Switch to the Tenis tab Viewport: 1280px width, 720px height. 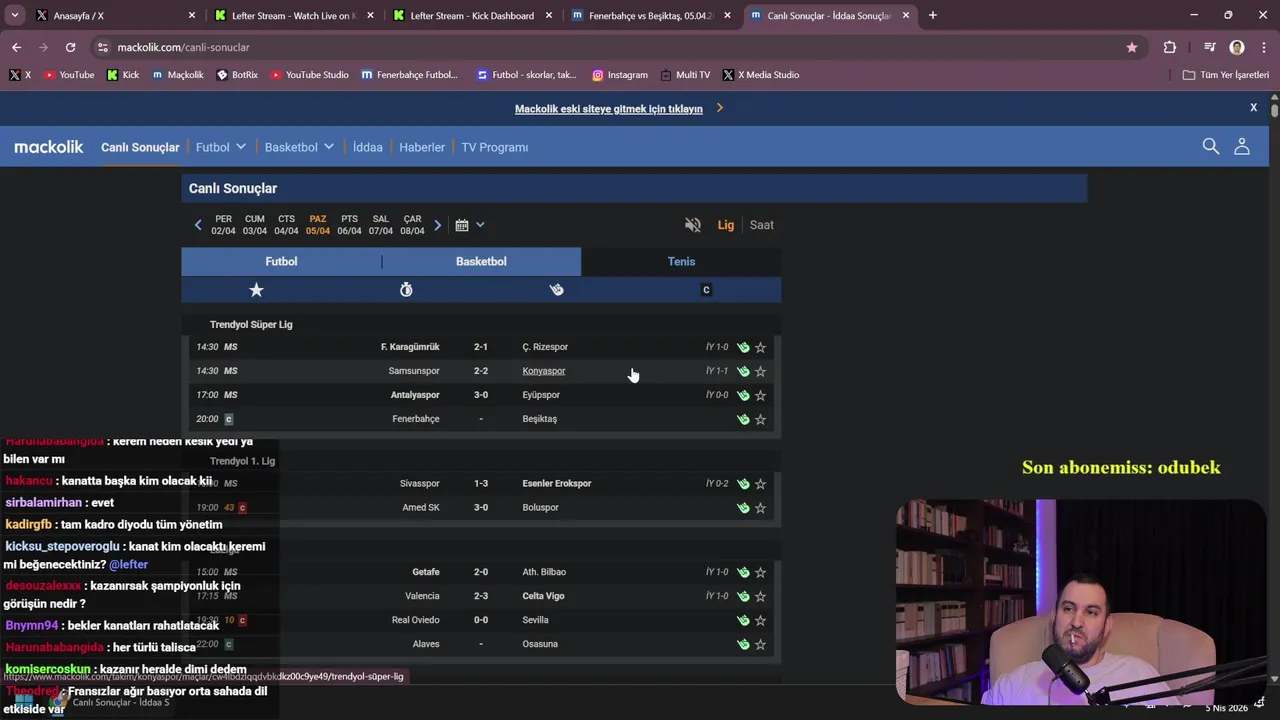click(x=681, y=261)
